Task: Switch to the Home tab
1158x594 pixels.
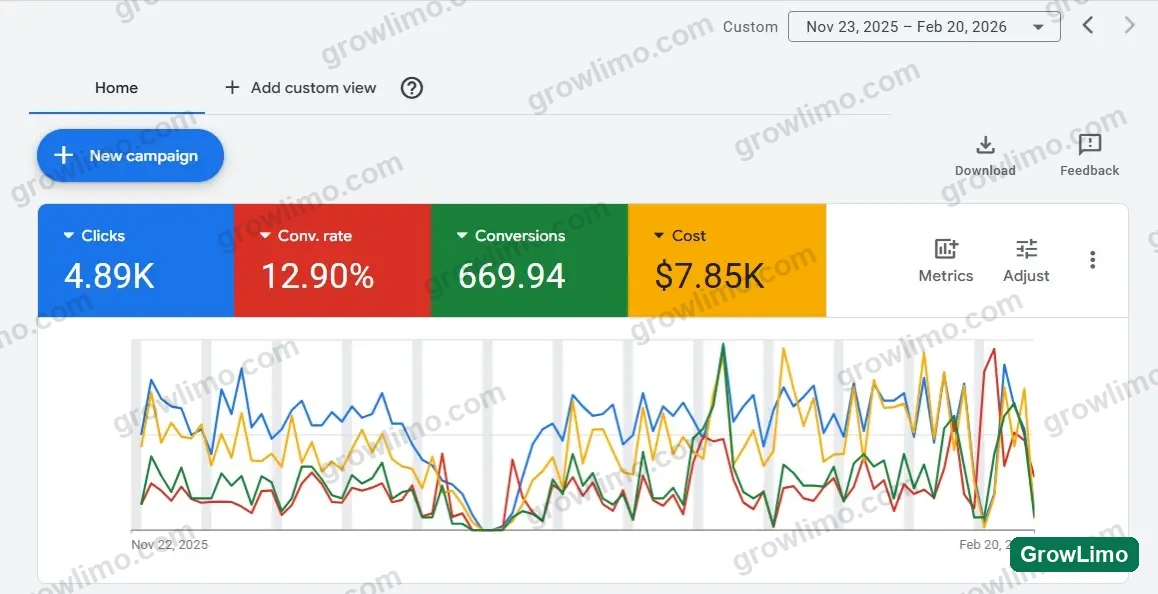Action: [x=116, y=88]
